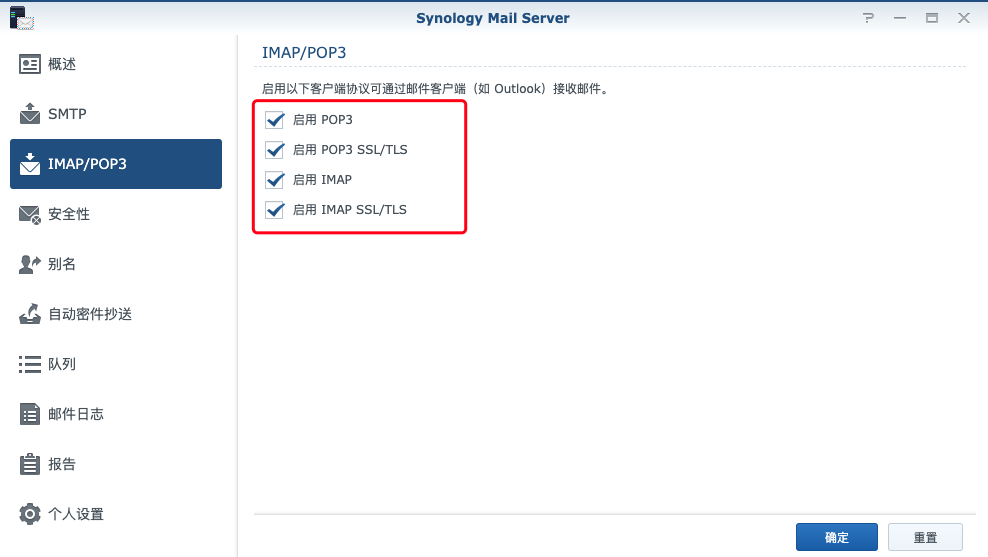Show the 报告 page

coord(116,464)
